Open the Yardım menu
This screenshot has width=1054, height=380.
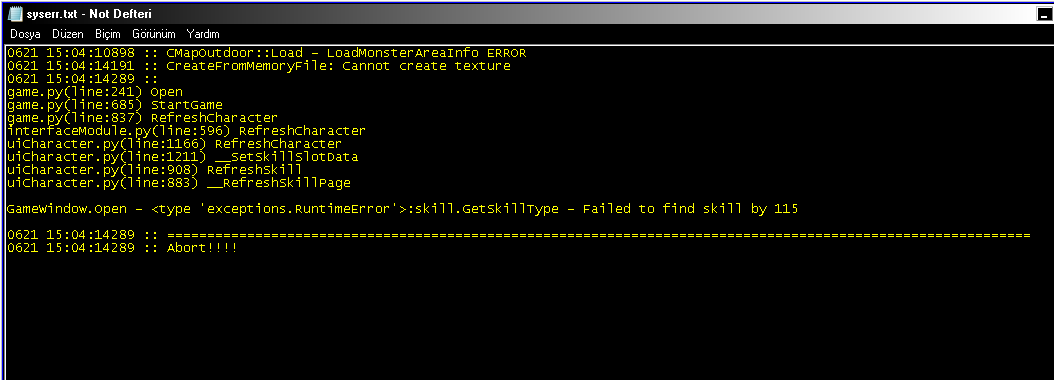pos(203,34)
